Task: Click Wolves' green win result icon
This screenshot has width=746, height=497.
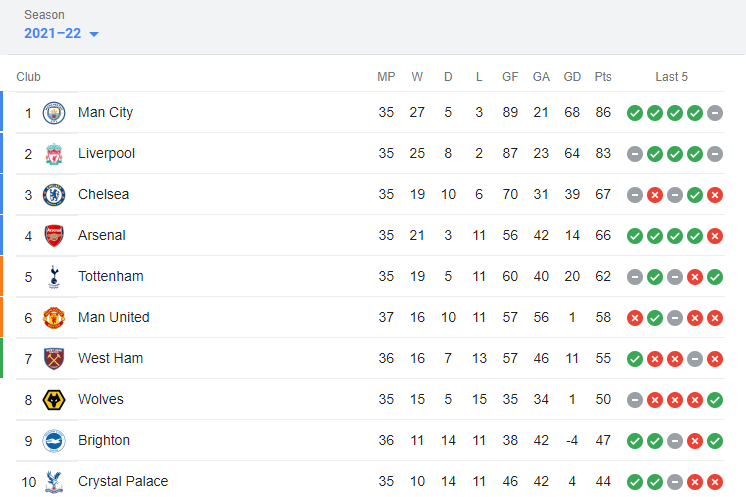Action: (x=715, y=400)
